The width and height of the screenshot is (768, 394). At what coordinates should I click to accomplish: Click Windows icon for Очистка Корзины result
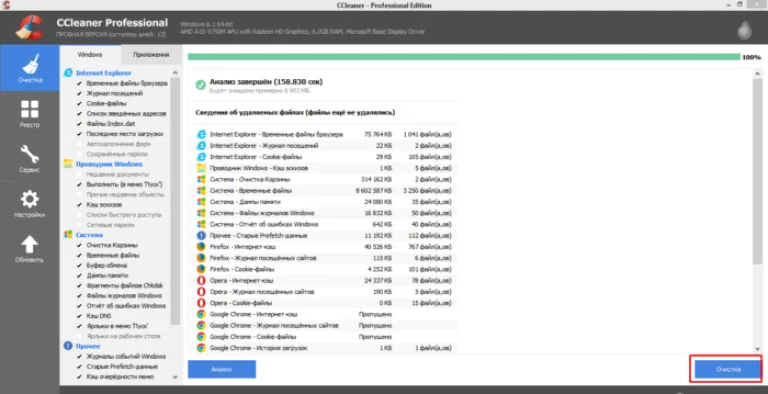coord(201,179)
